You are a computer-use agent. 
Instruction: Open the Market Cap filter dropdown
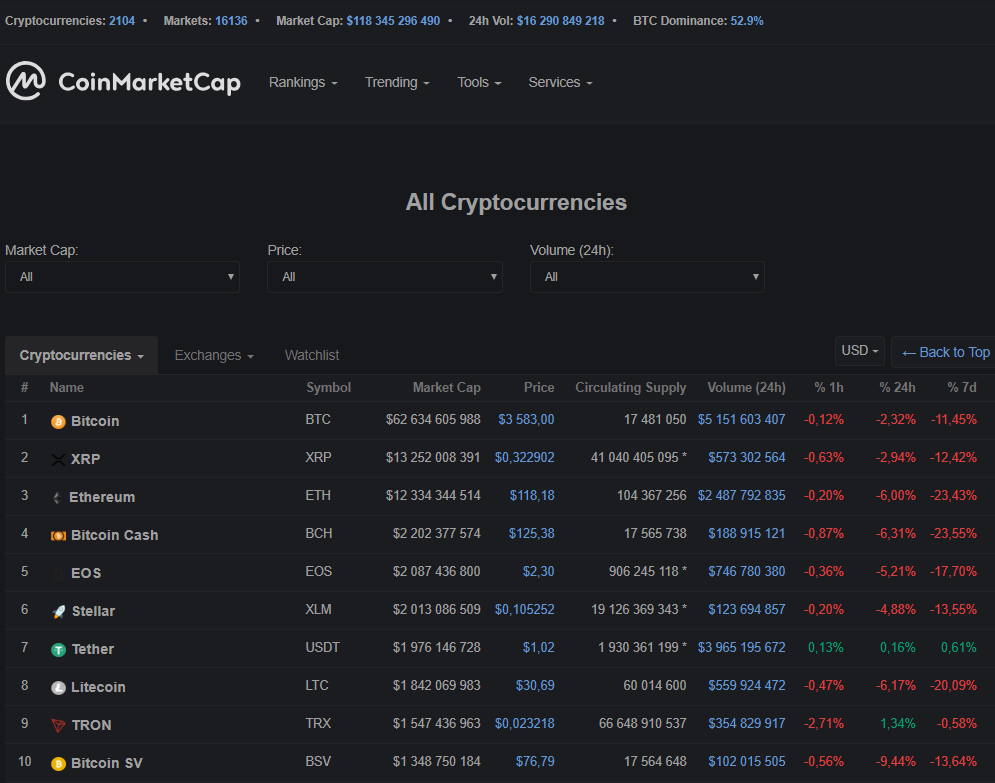point(122,277)
